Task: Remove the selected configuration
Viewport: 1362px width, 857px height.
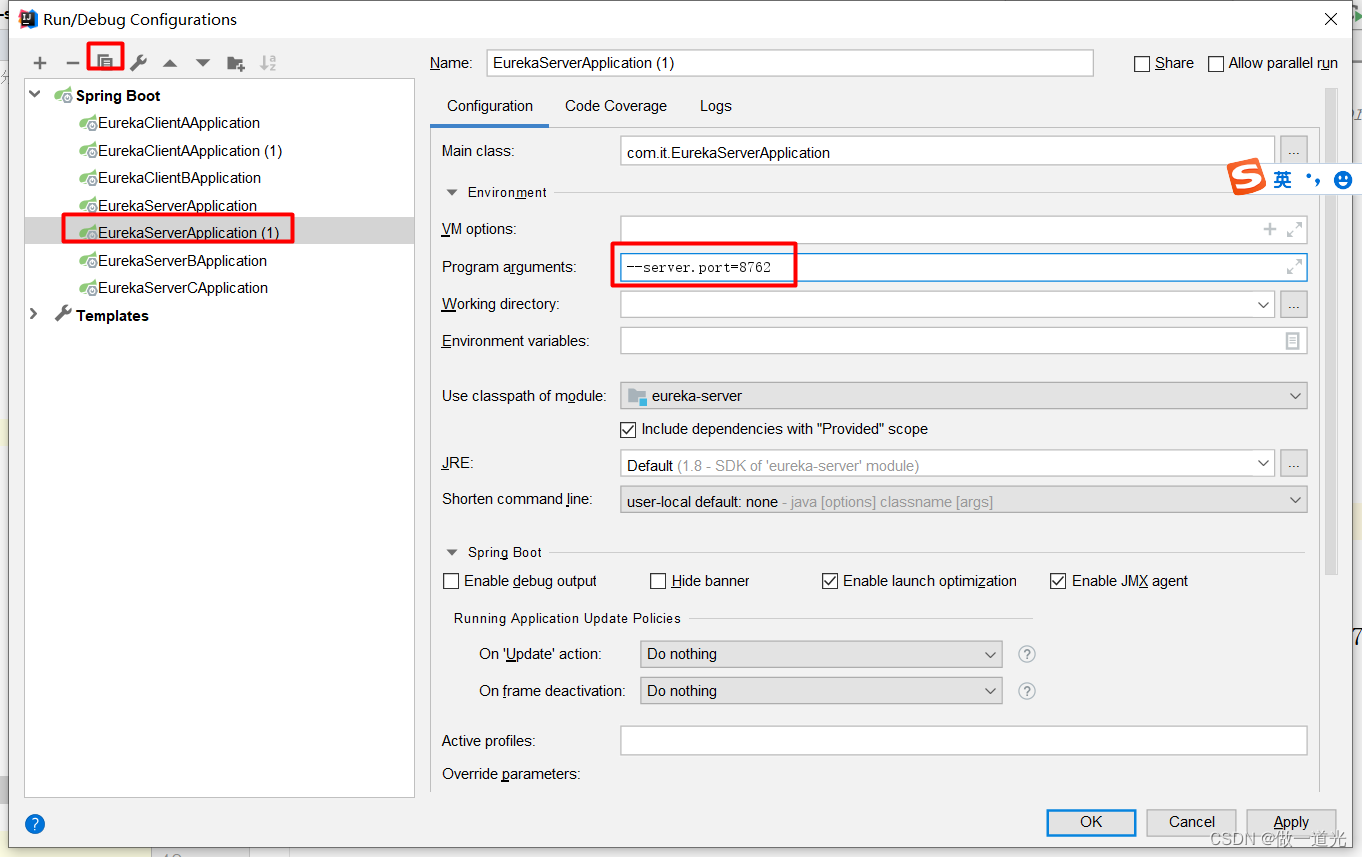Action: point(72,62)
